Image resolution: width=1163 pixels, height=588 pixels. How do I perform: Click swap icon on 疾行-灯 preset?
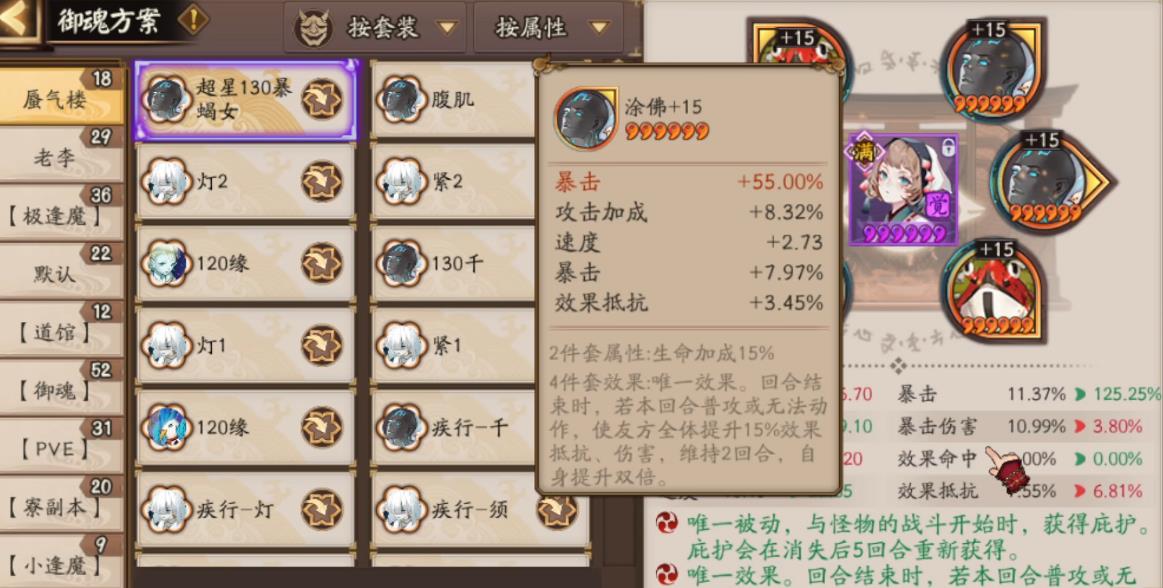322,509
